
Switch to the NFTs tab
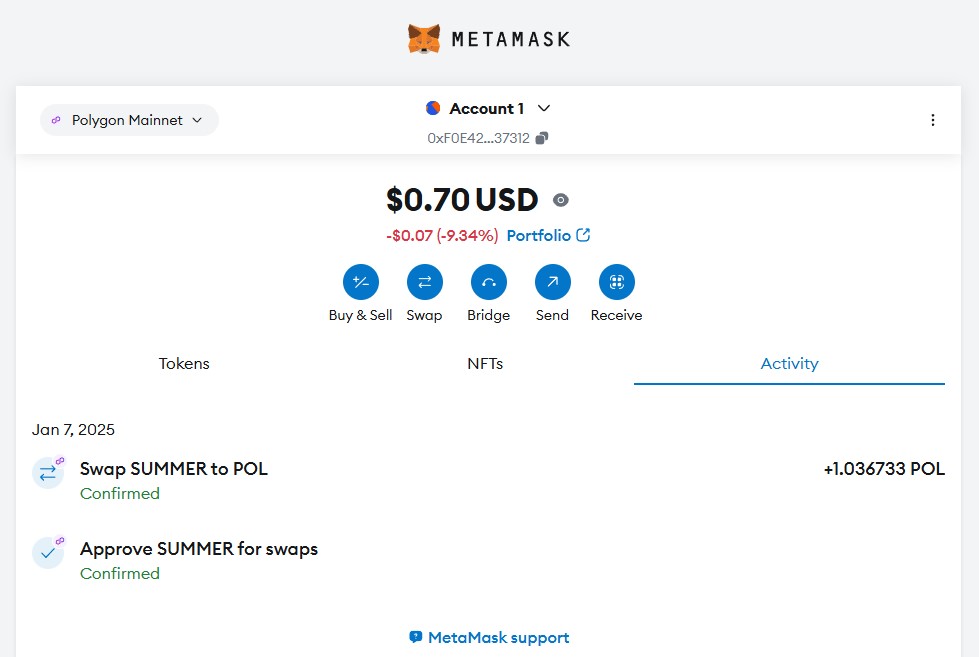pyautogui.click(x=485, y=364)
